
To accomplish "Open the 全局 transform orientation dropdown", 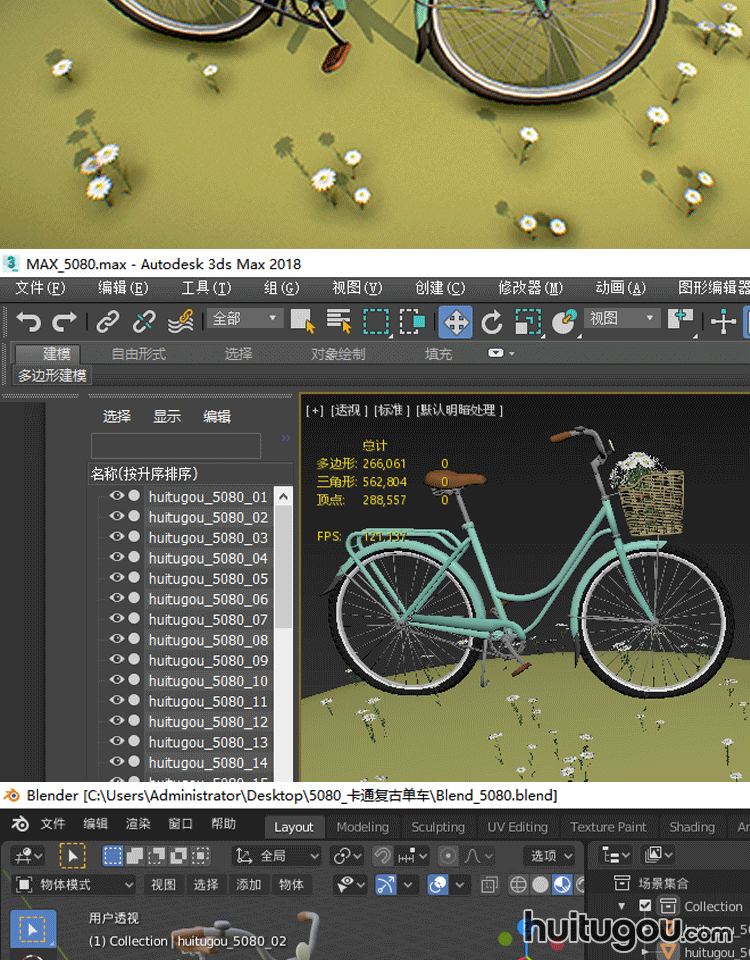I will pos(278,856).
